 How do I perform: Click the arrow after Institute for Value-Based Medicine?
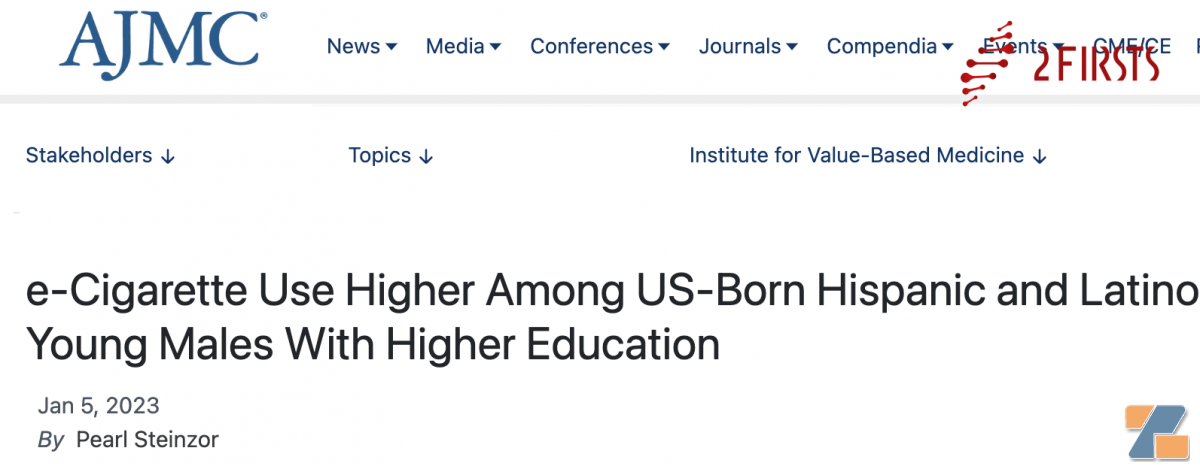click(x=1040, y=157)
